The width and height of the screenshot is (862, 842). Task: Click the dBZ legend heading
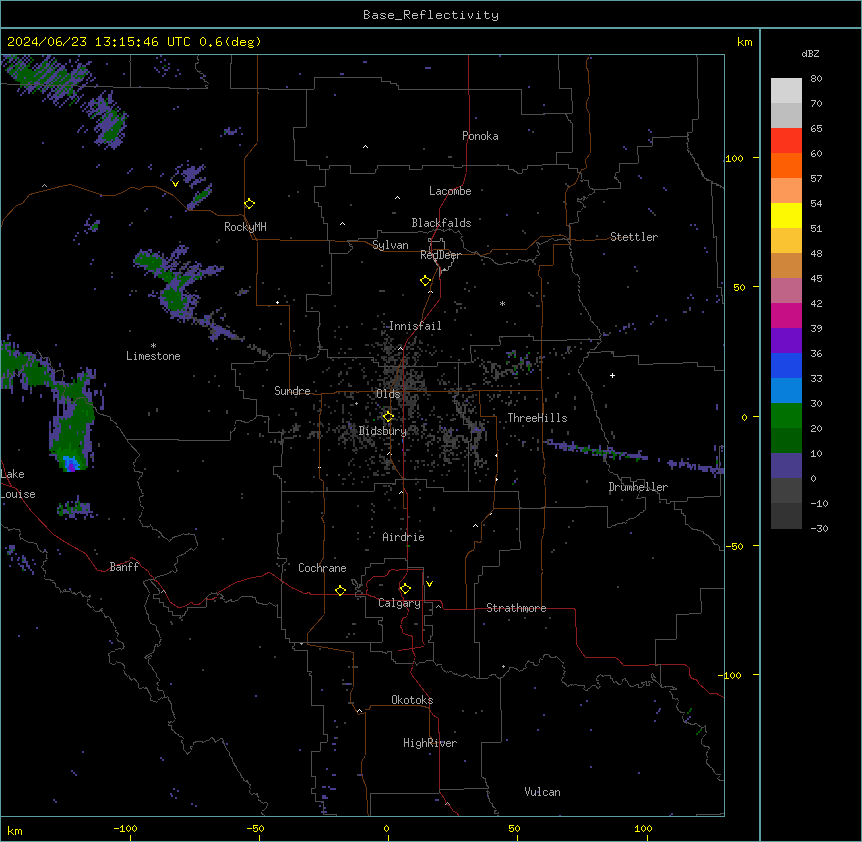[810, 54]
